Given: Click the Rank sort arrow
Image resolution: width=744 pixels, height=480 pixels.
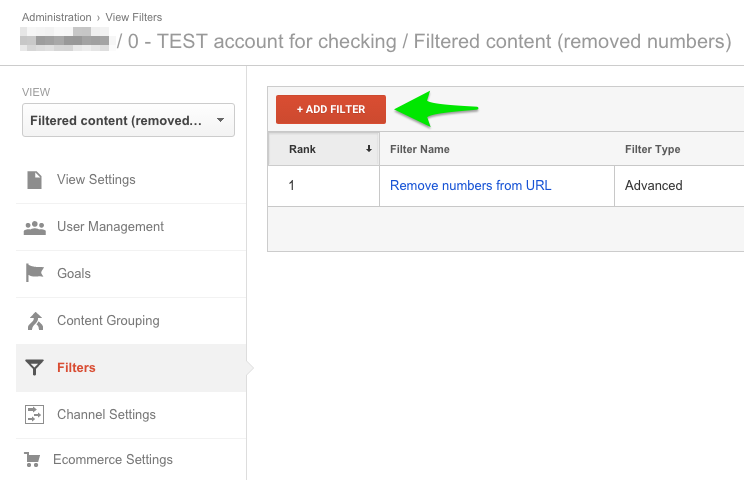Looking at the screenshot, I should coord(369,149).
